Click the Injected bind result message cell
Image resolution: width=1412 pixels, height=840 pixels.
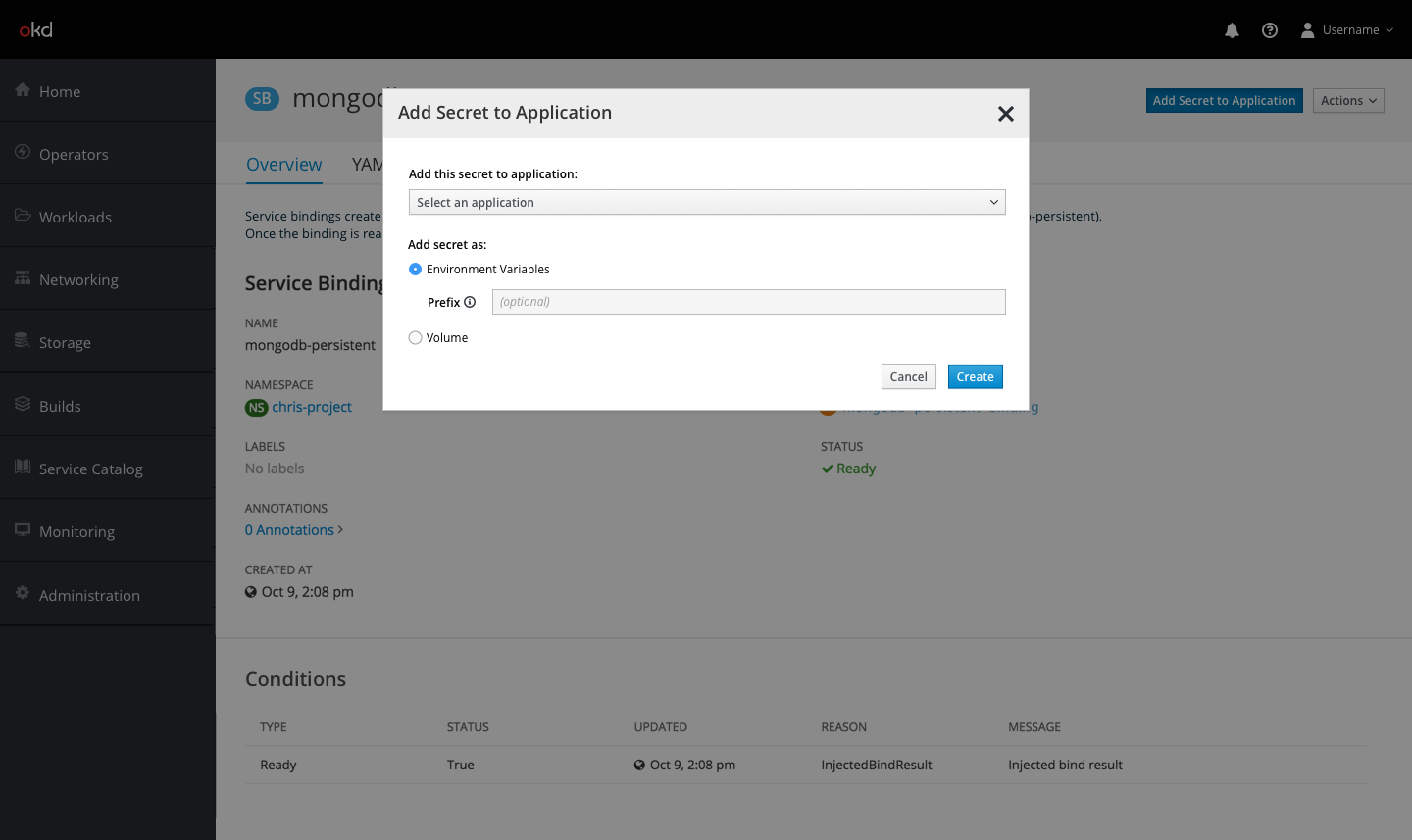1065,766
